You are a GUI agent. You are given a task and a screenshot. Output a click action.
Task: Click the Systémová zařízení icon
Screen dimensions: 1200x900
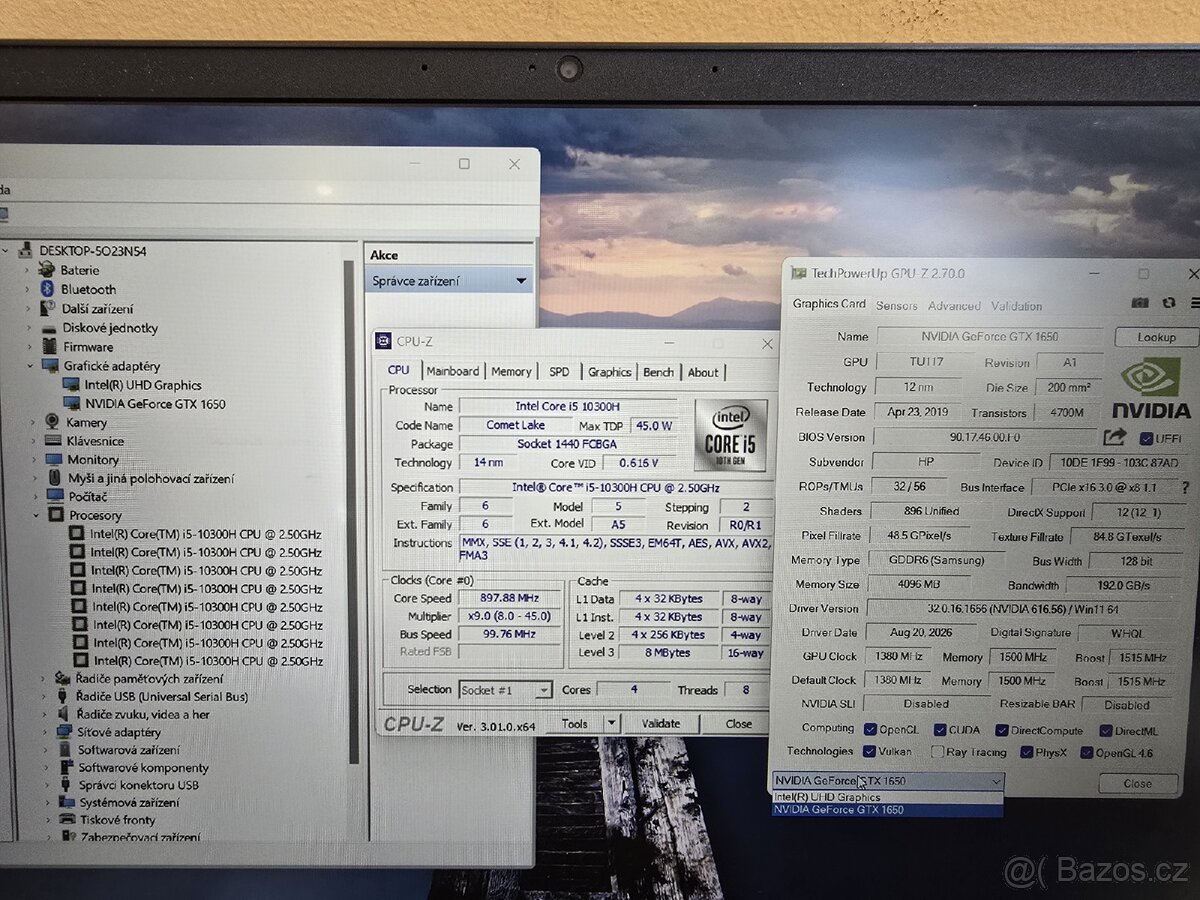[x=66, y=802]
